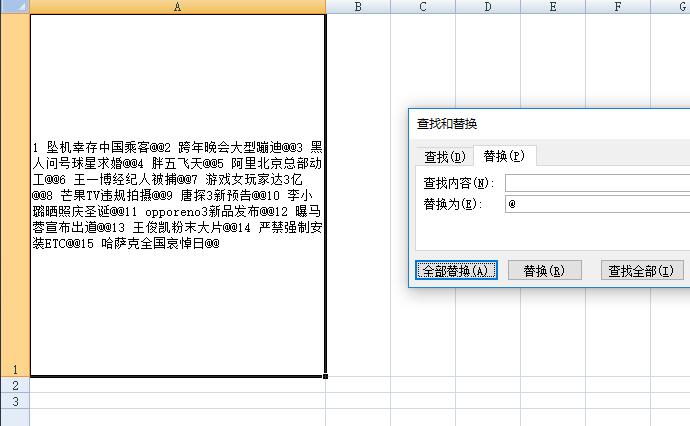Select column C header
Viewport: 690px width, 426px height.
click(423, 7)
